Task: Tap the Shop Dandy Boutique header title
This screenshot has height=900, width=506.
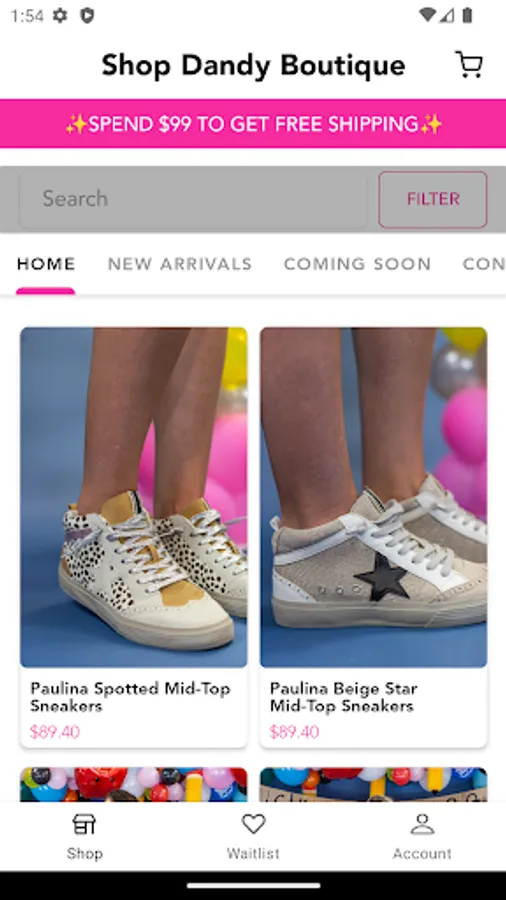Action: point(254,65)
